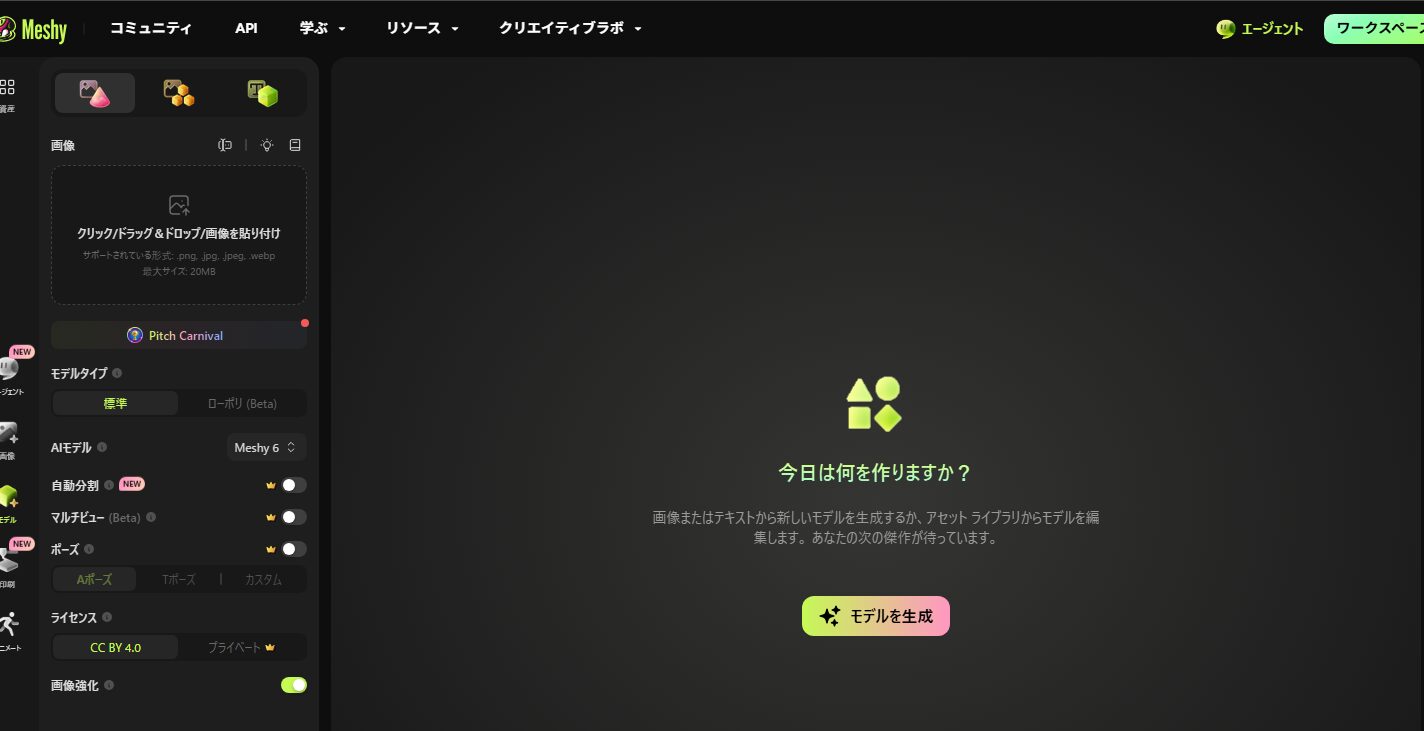Select カスタム pose option

click(264, 580)
